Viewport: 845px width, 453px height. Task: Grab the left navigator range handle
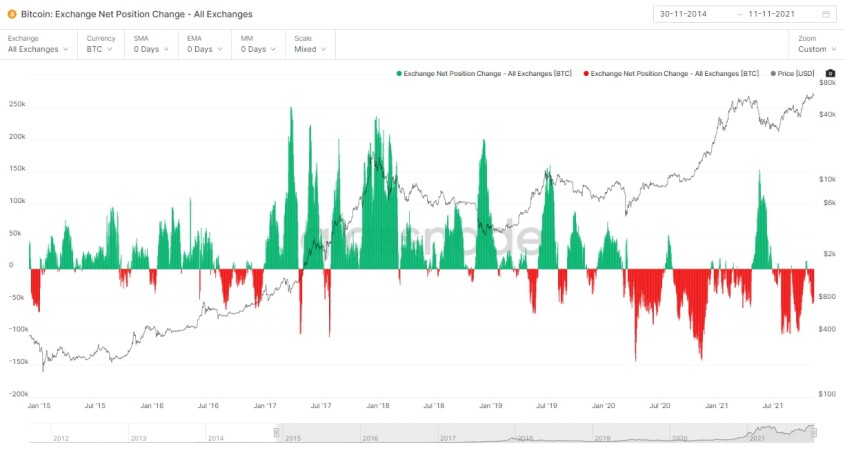276,433
